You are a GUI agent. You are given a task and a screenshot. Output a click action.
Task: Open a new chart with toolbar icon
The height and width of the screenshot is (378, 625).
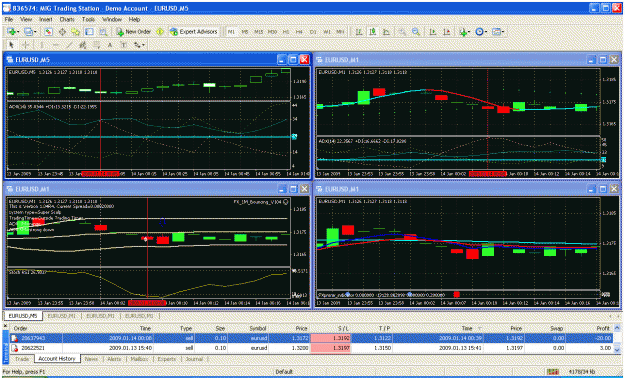[x=11, y=32]
